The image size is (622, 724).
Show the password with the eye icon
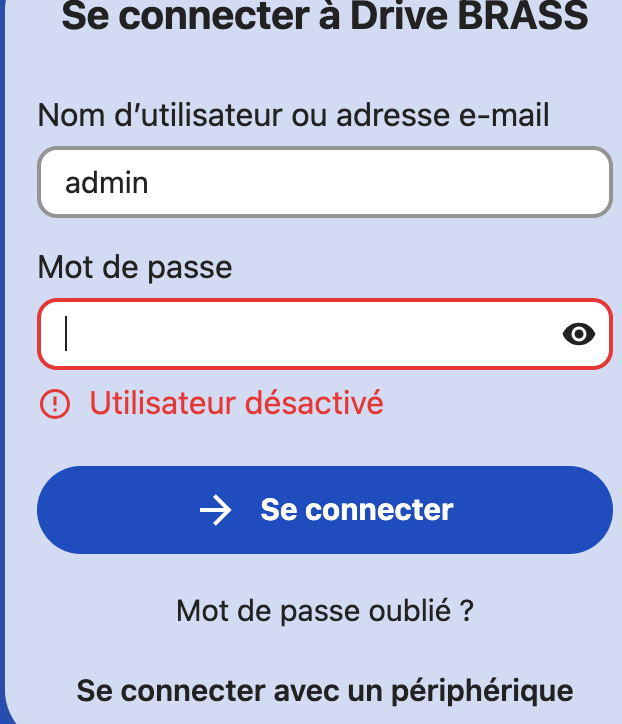(579, 334)
